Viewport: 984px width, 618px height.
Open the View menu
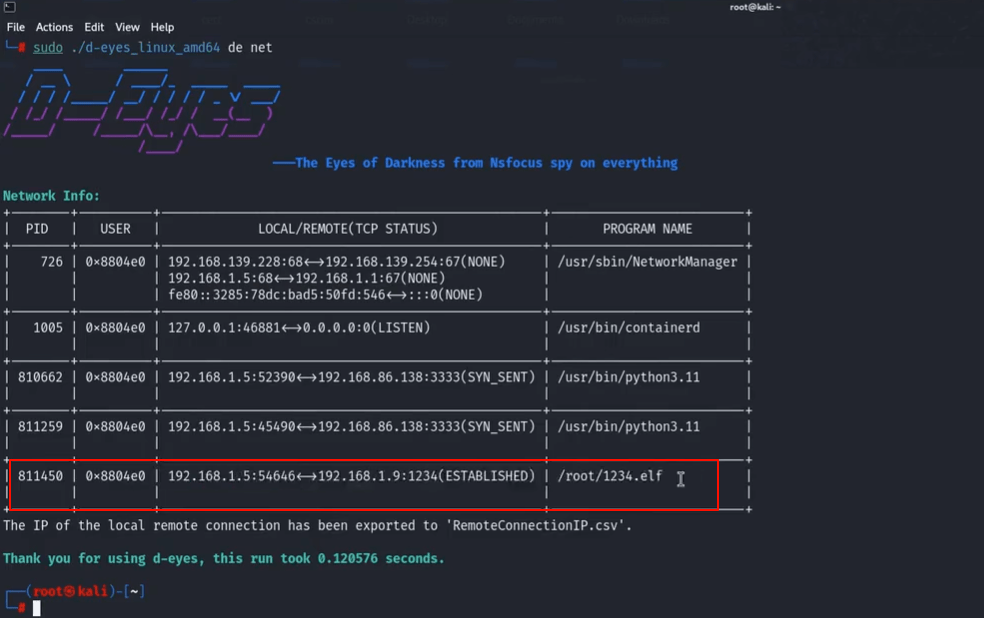pyautogui.click(x=127, y=27)
